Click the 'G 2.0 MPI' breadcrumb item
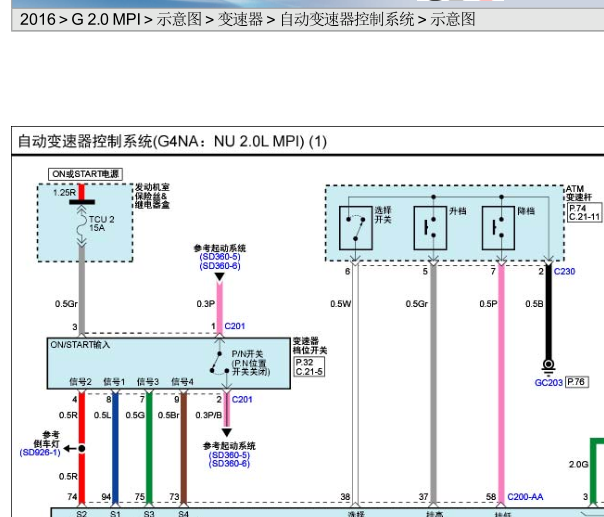 click(106, 19)
